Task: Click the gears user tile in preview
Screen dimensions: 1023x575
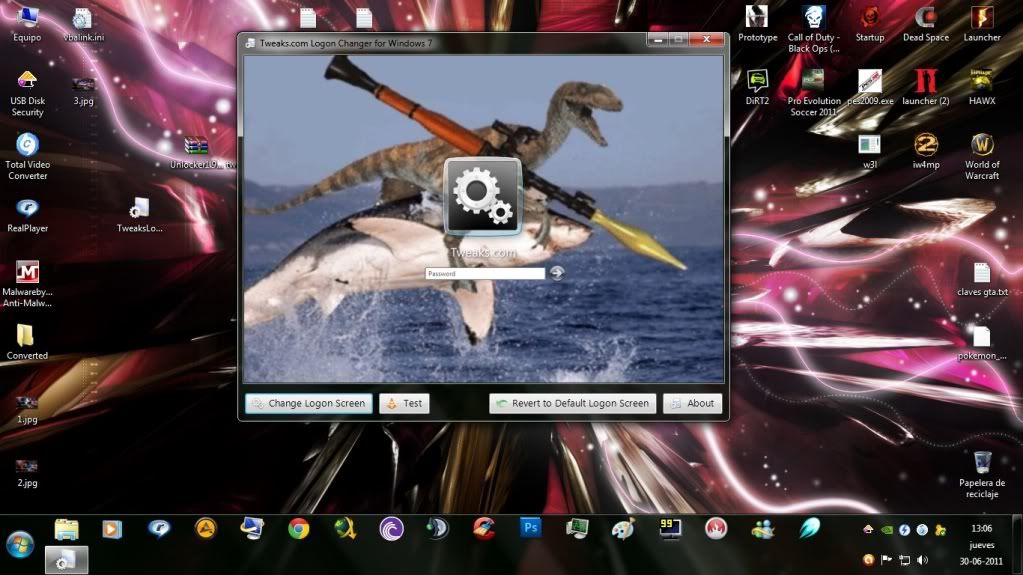Action: point(483,196)
